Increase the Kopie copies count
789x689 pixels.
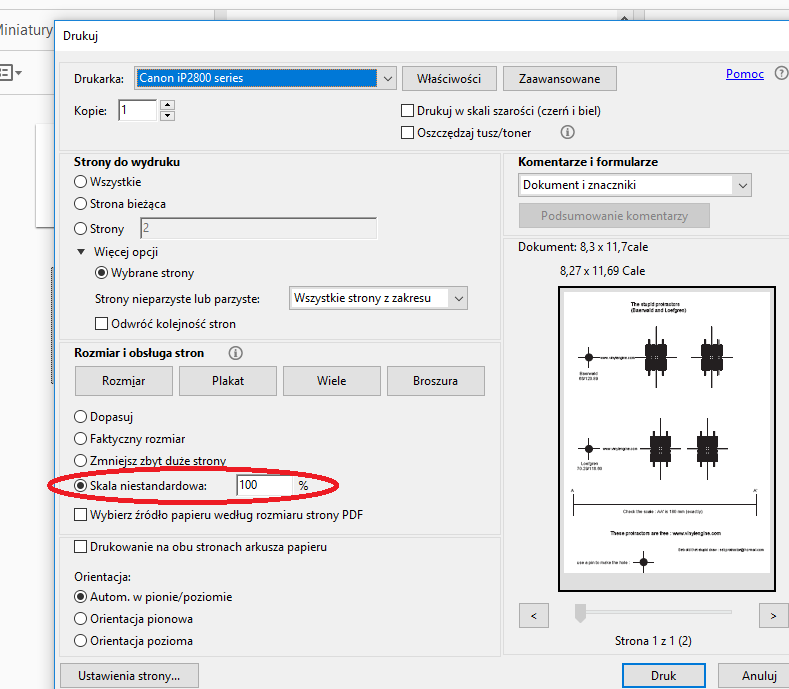(x=167, y=105)
